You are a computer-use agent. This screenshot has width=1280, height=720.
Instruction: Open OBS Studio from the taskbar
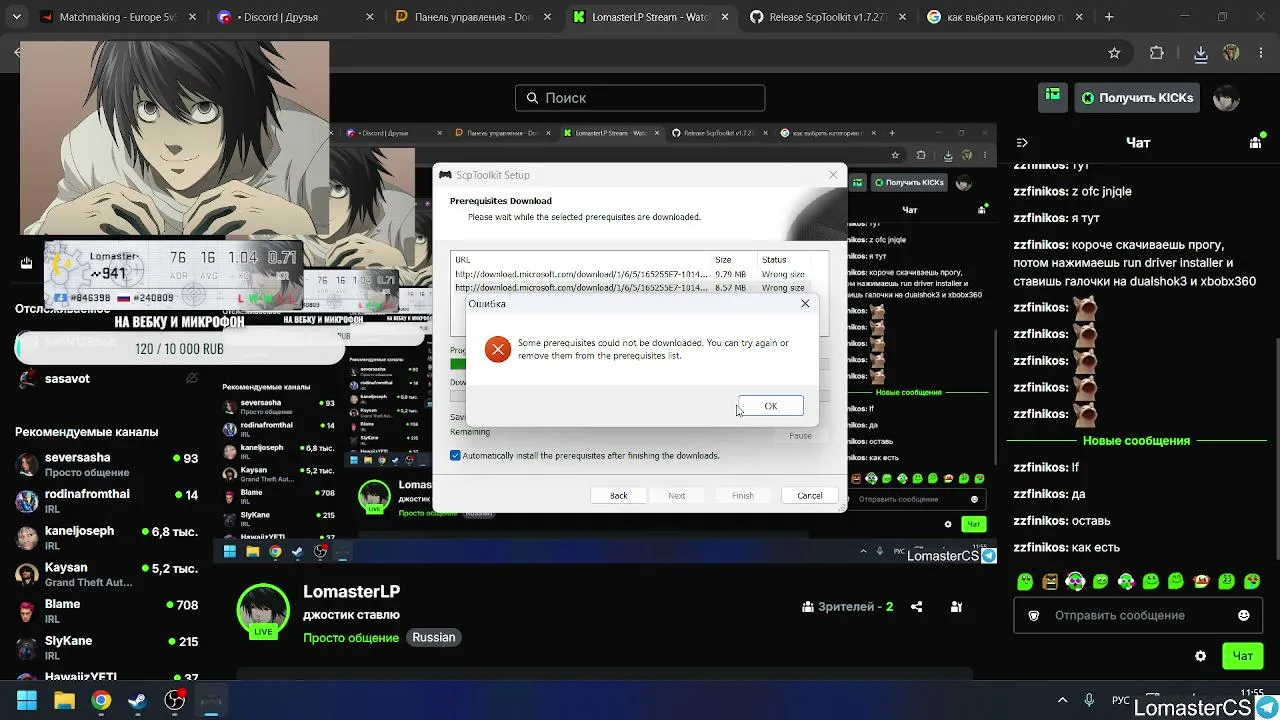[x=175, y=700]
